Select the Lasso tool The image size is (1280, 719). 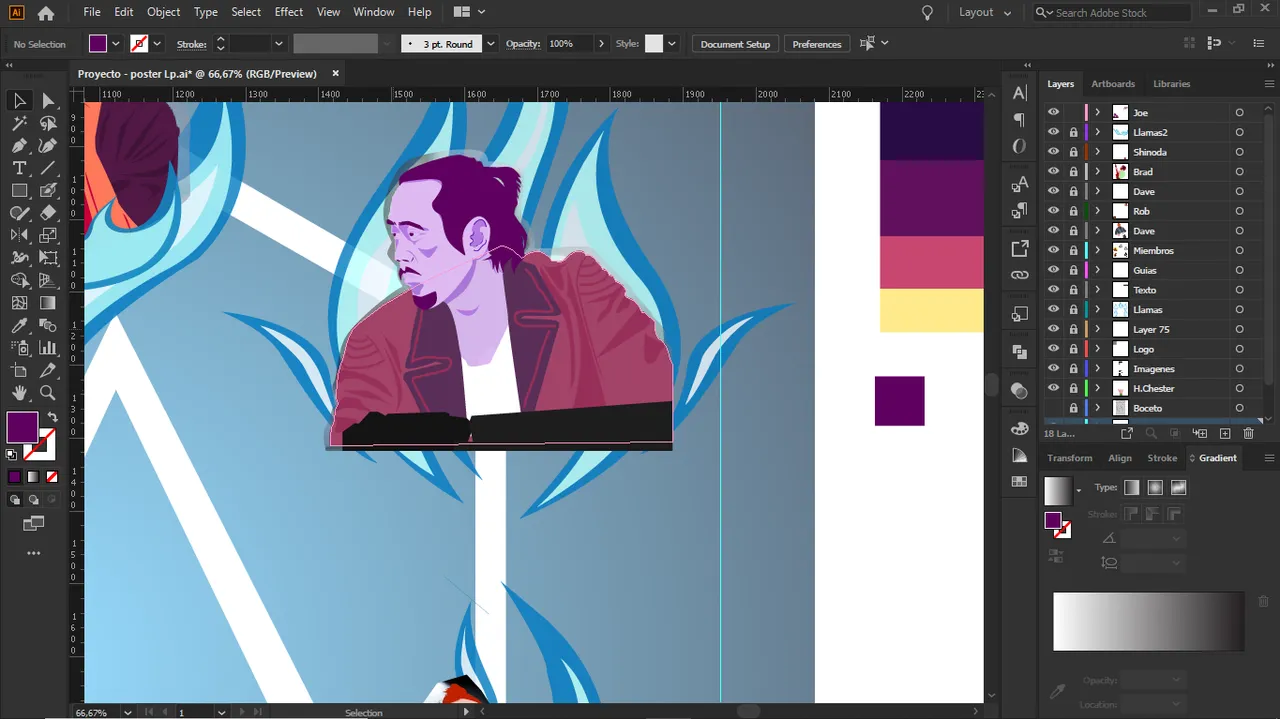[48, 123]
